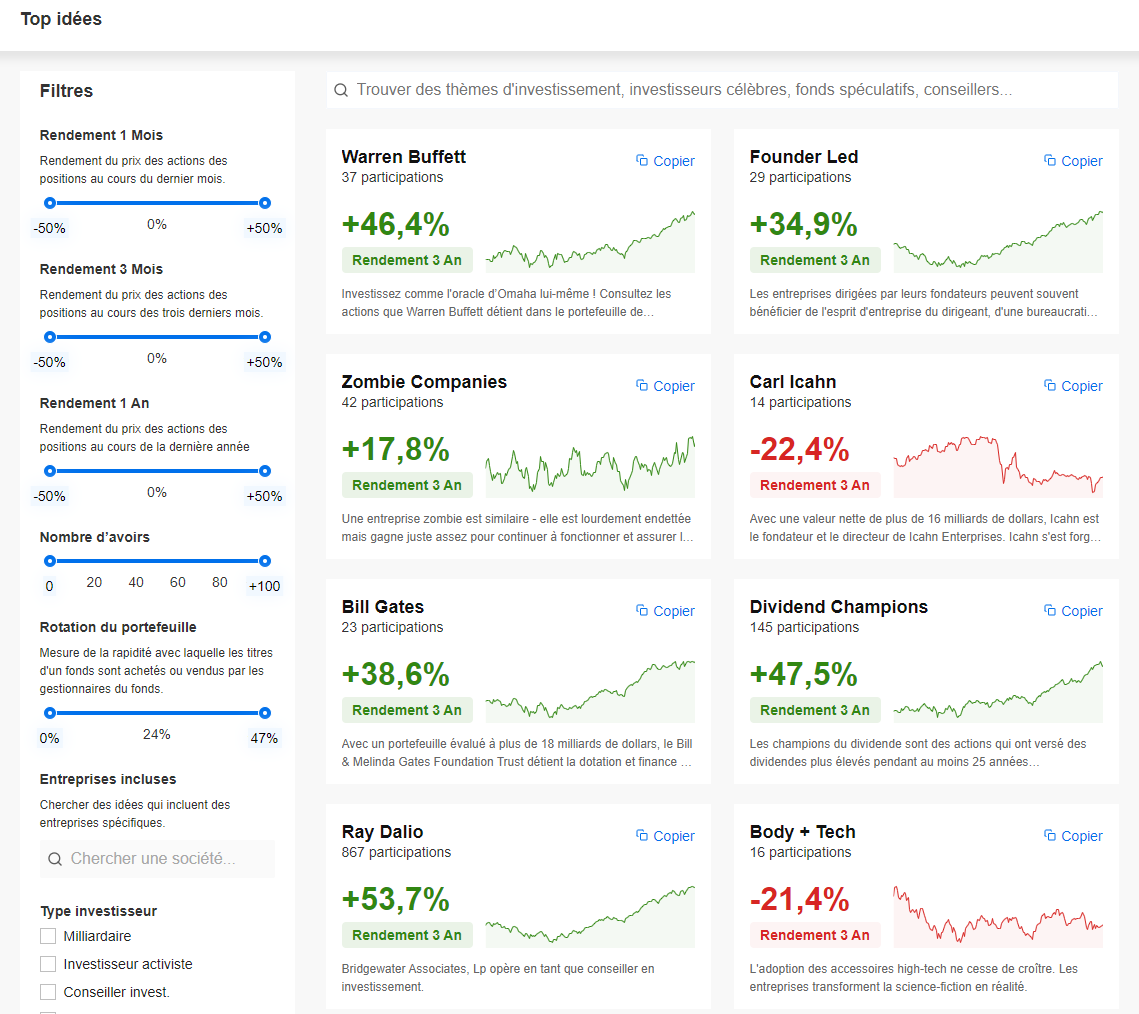Click the Entreprises incluses heading

click(108, 779)
